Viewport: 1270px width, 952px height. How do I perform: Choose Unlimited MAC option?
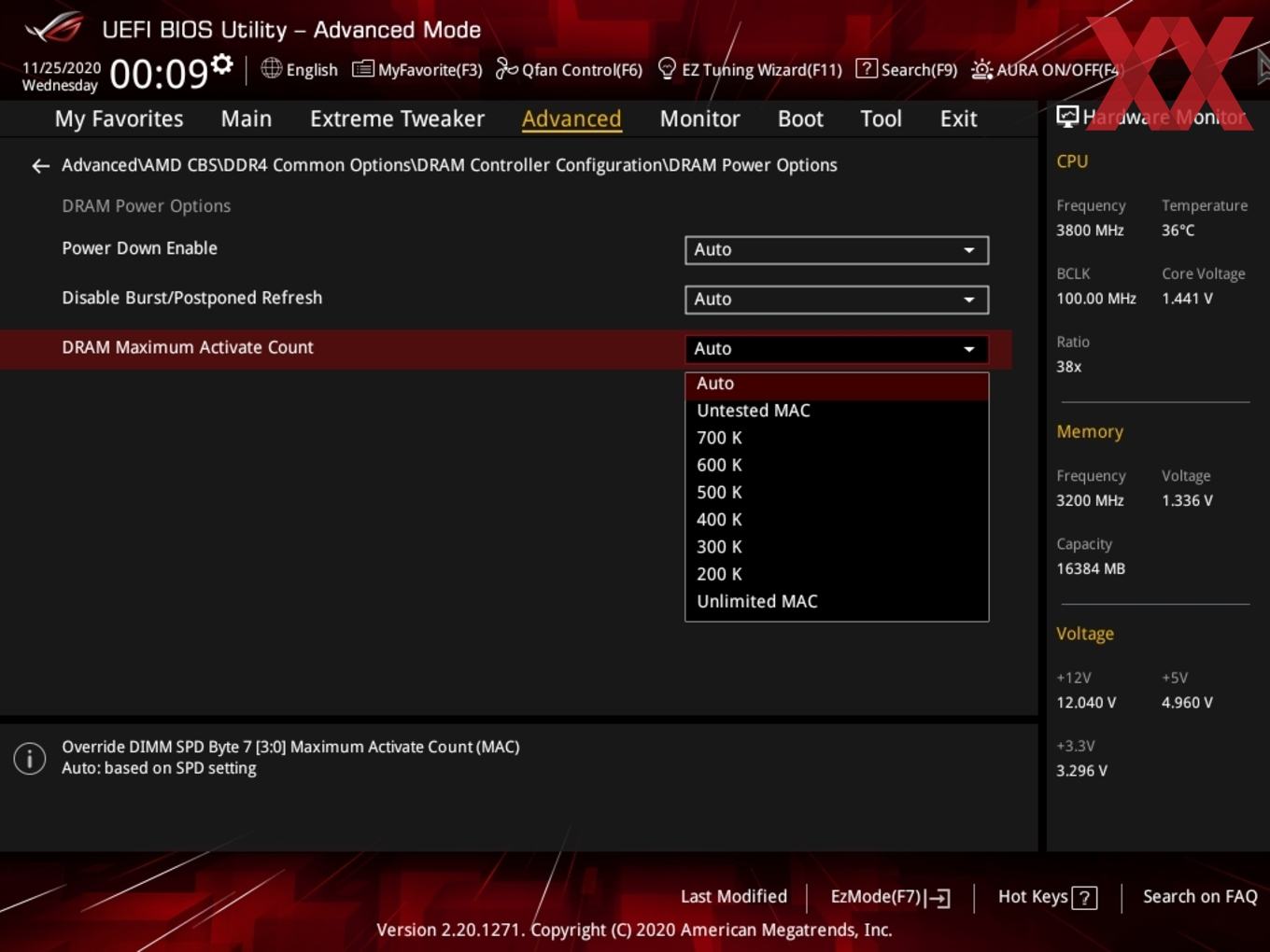837,602
